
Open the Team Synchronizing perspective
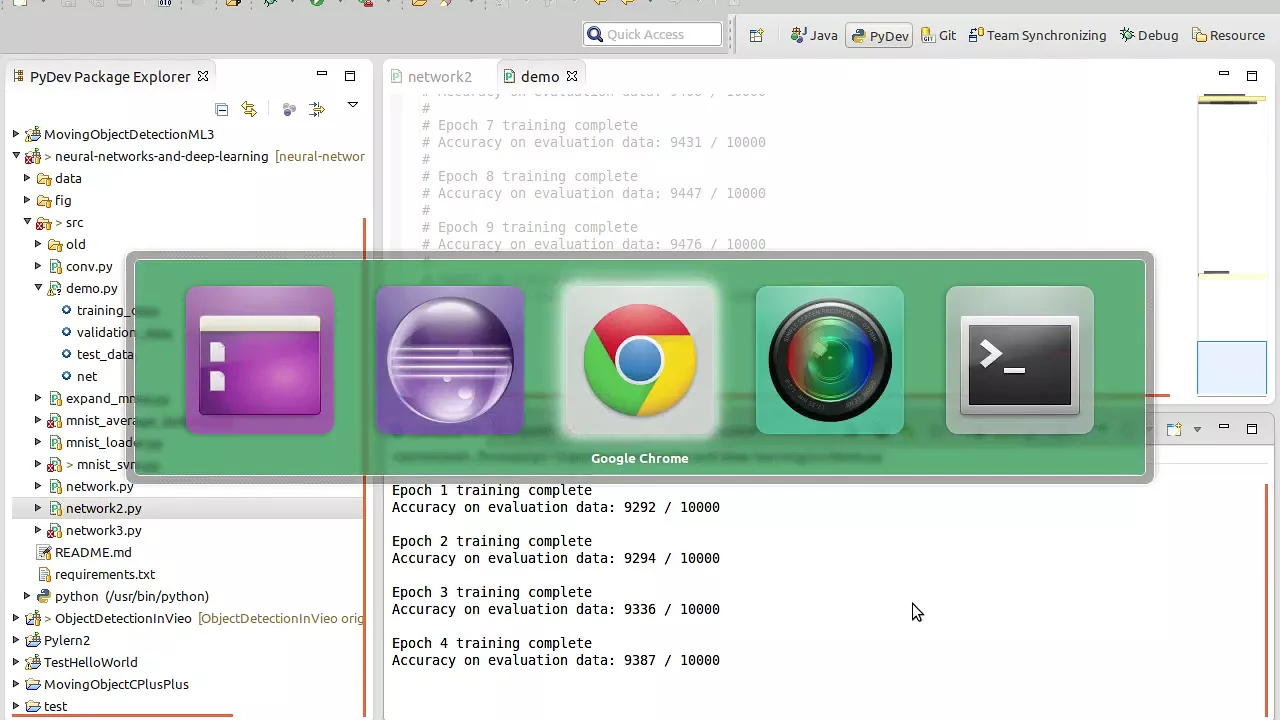point(1037,35)
